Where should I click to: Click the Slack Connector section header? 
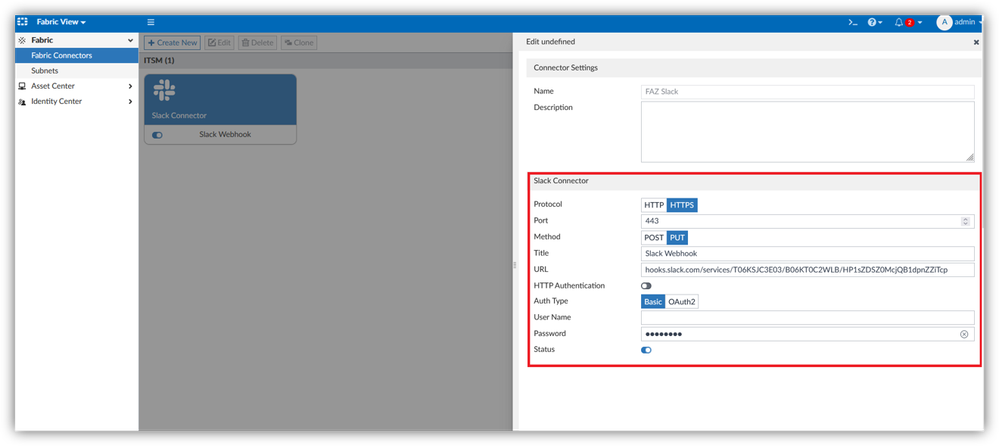[754, 181]
